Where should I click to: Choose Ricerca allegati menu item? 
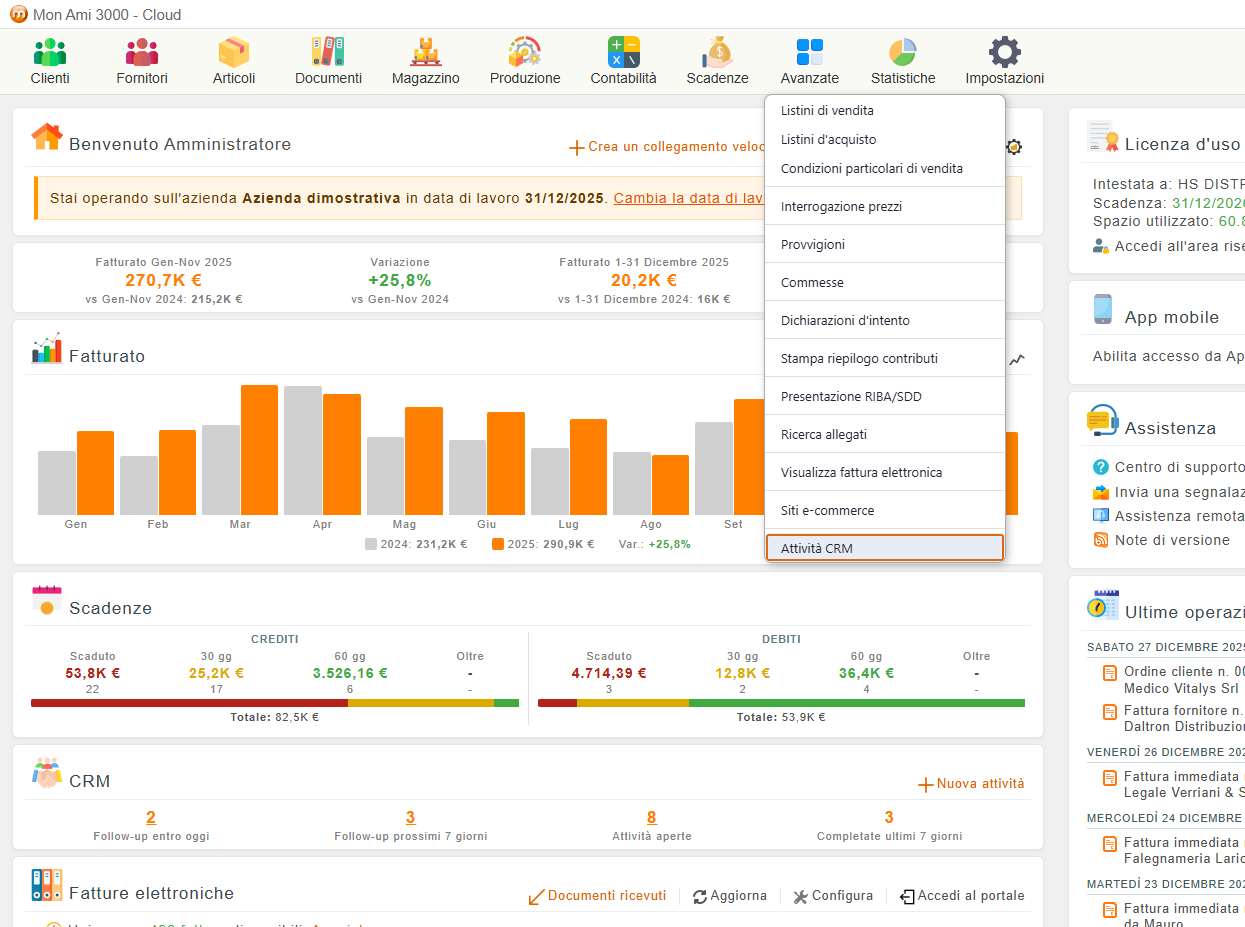(885, 435)
